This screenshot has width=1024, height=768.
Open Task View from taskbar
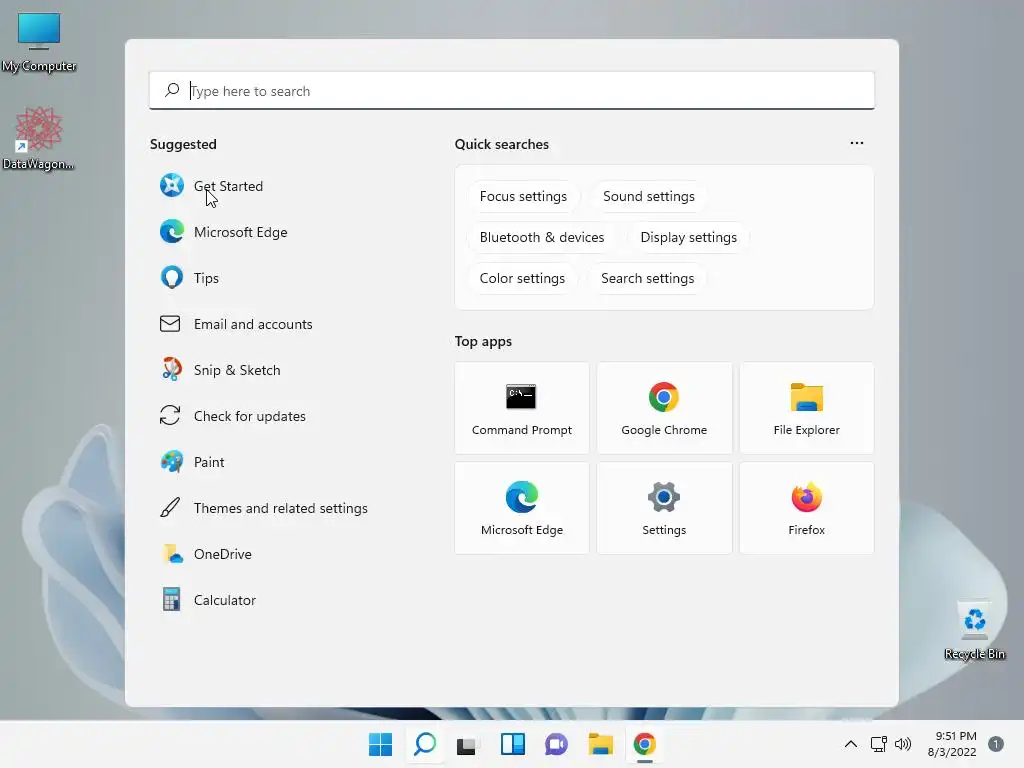466,744
